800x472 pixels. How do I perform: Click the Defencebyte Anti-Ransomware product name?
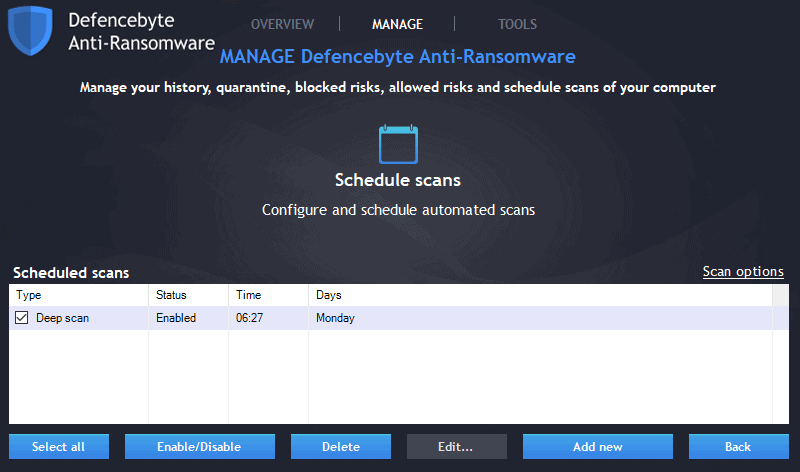pyautogui.click(x=141, y=32)
